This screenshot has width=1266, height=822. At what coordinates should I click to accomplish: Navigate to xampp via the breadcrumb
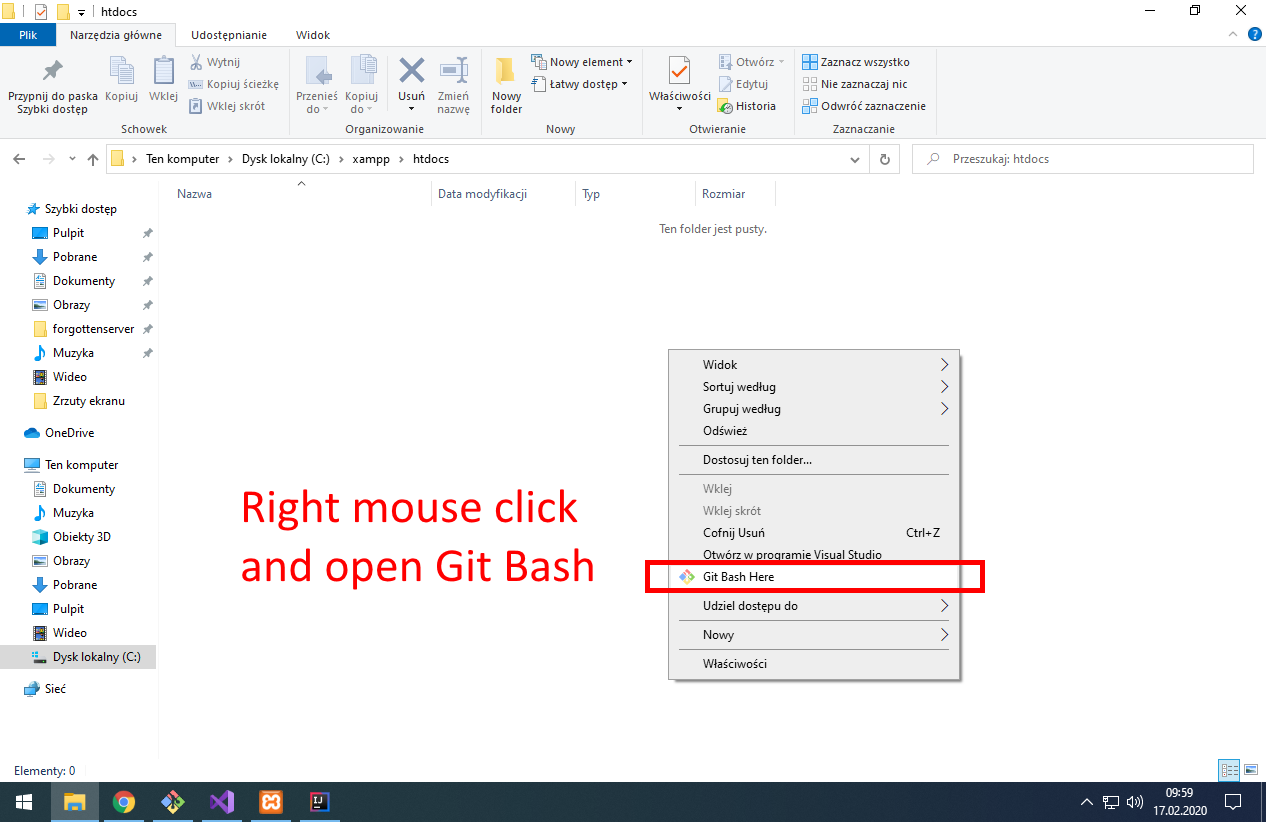371,158
